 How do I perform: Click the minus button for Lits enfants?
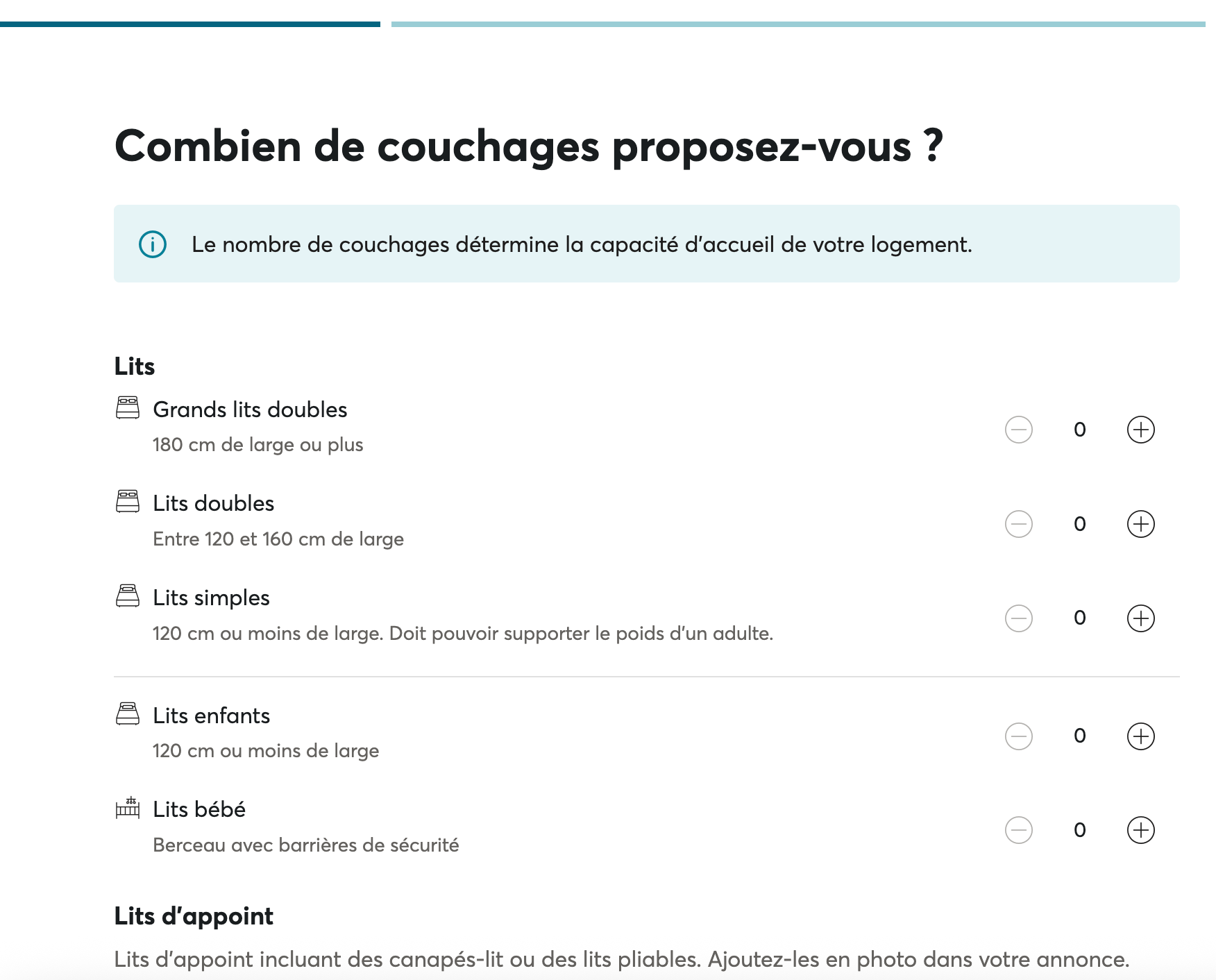[x=1018, y=736]
